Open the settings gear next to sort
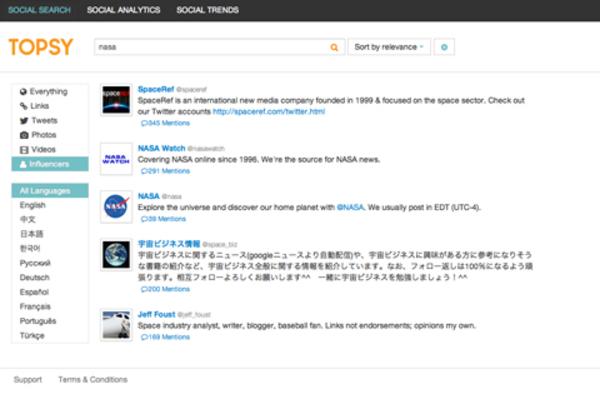Viewport: 600px width, 394px height. point(444,47)
